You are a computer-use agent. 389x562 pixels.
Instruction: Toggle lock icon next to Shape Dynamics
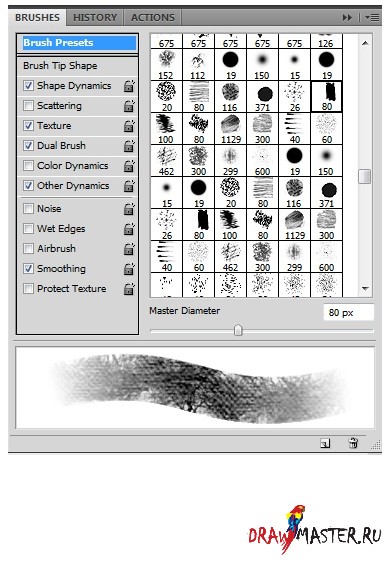pyautogui.click(x=129, y=86)
